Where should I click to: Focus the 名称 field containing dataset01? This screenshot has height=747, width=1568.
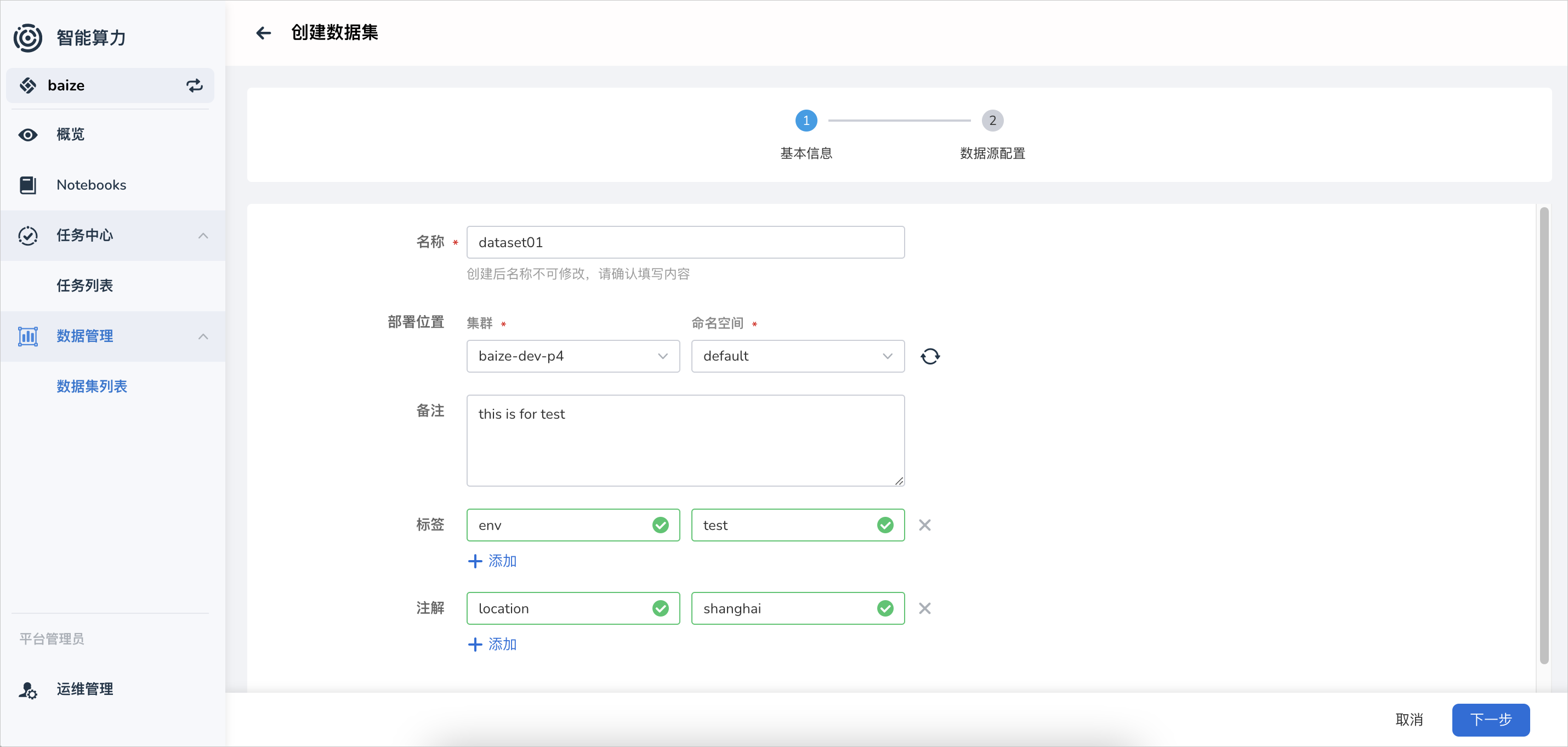[685, 242]
